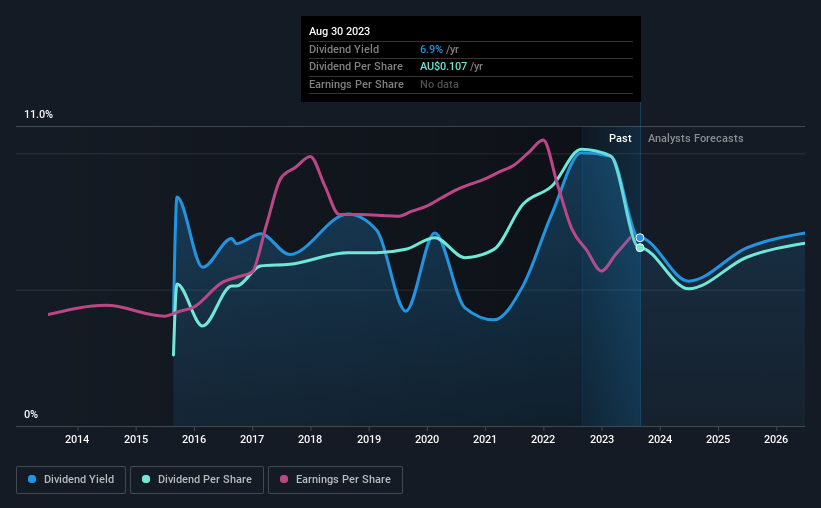Viewport: 821px width, 508px height.
Task: Click the 2019 x-axis label
Action: point(369,439)
